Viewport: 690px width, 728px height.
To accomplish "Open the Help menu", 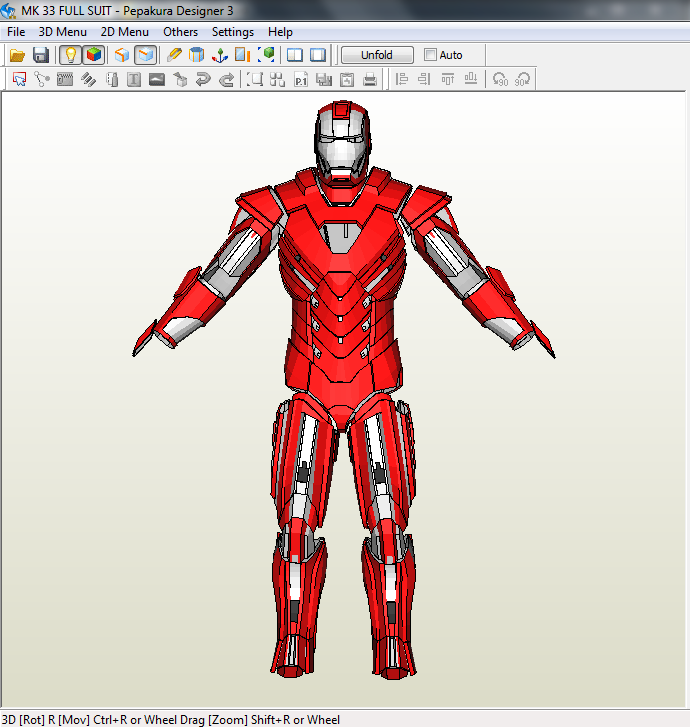I will click(280, 32).
